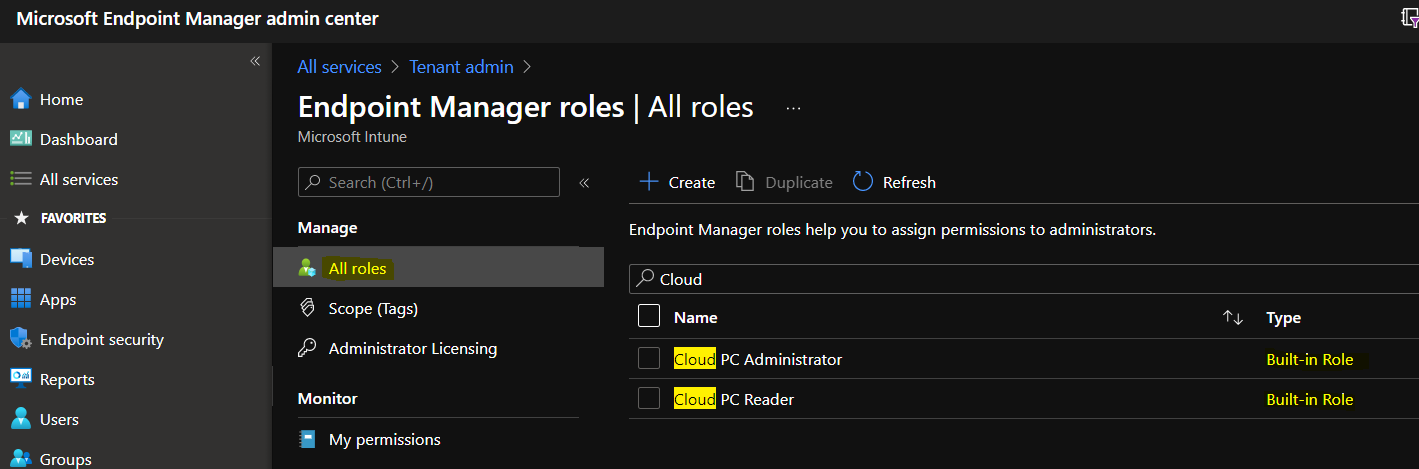Viewport: 1419px width, 469px height.
Task: Open the Reports icon
Action: [x=21, y=379]
